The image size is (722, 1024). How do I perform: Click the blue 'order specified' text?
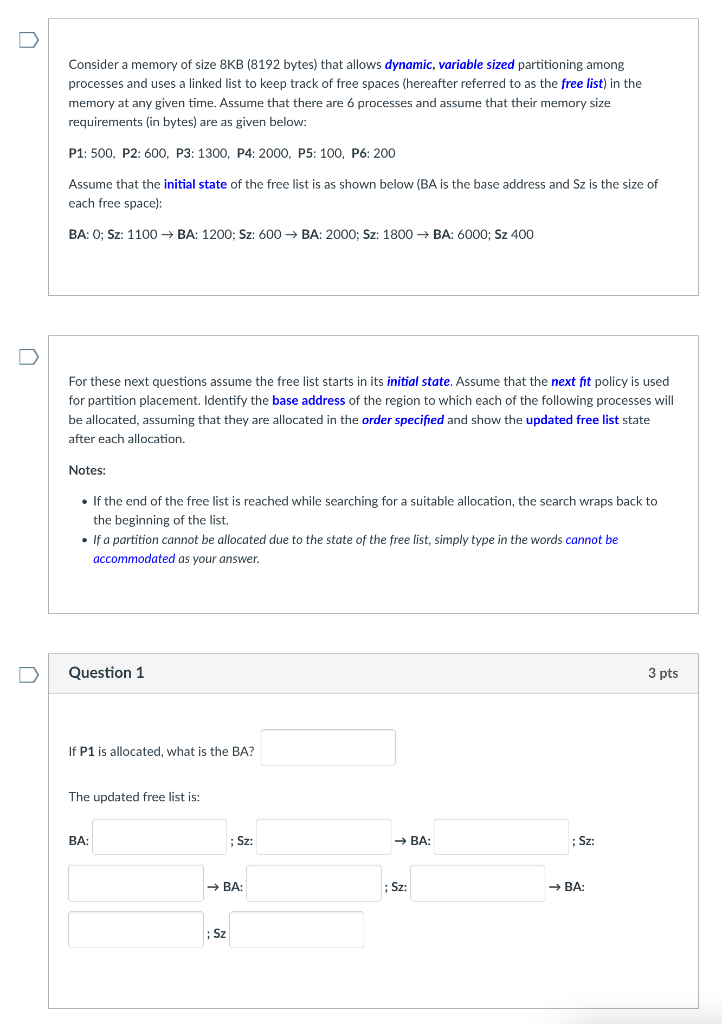403,420
